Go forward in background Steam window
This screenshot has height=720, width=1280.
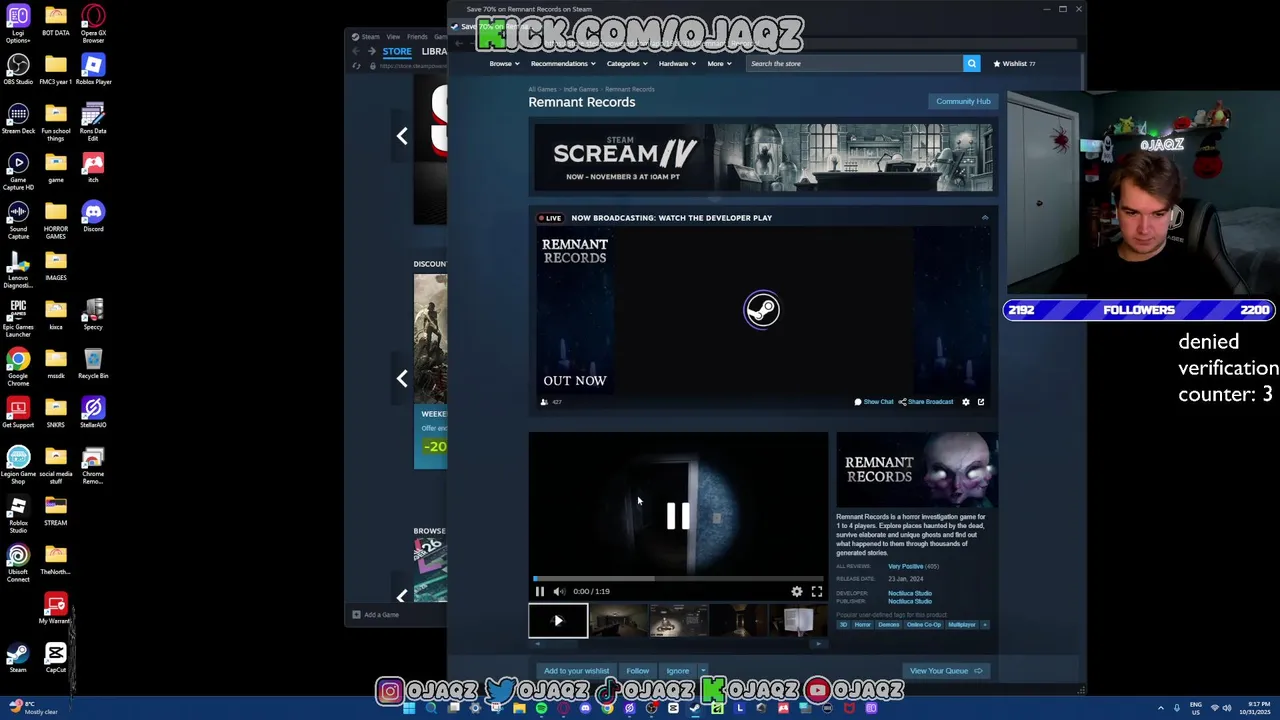[x=371, y=51]
